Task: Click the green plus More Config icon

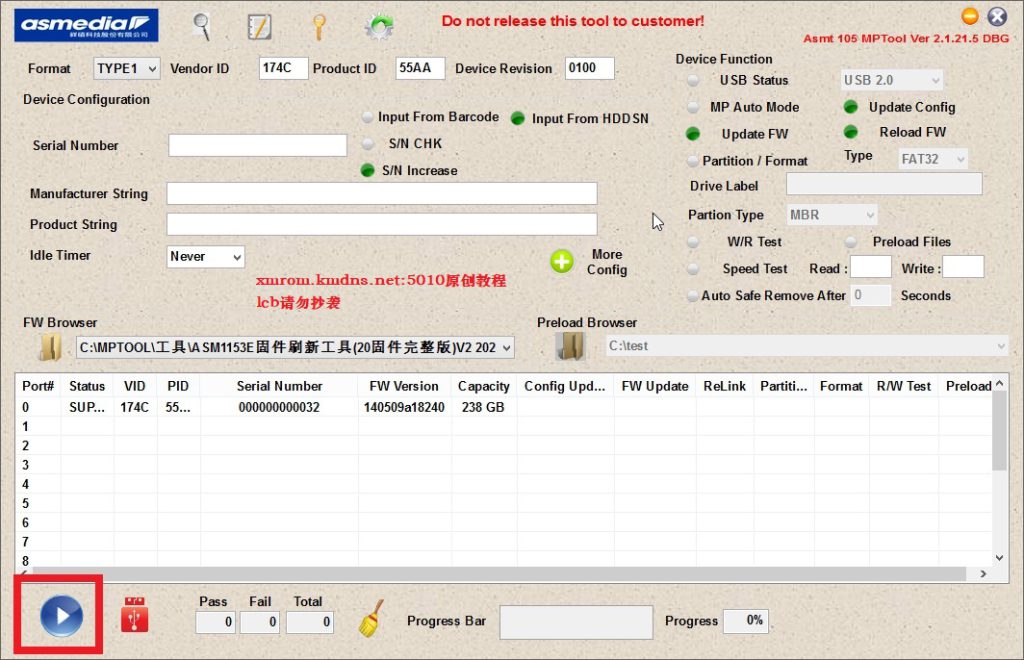Action: 562,262
